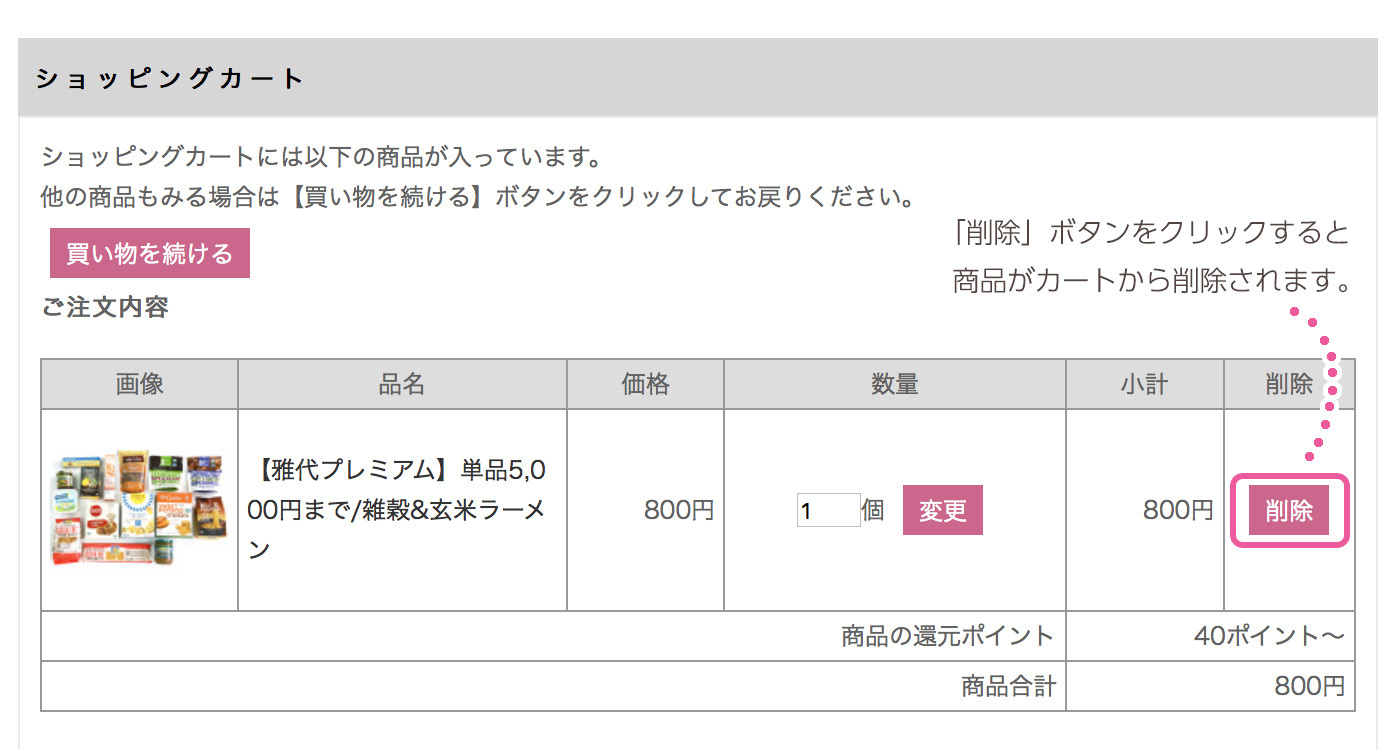Click the 価格 column header

point(645,384)
